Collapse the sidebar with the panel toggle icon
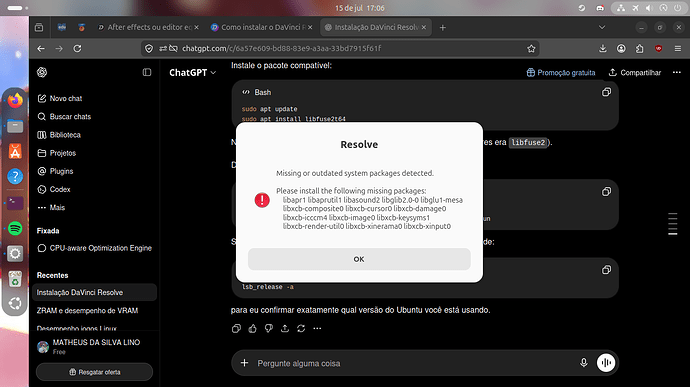Viewport: 690px width, 387px height. [147, 72]
